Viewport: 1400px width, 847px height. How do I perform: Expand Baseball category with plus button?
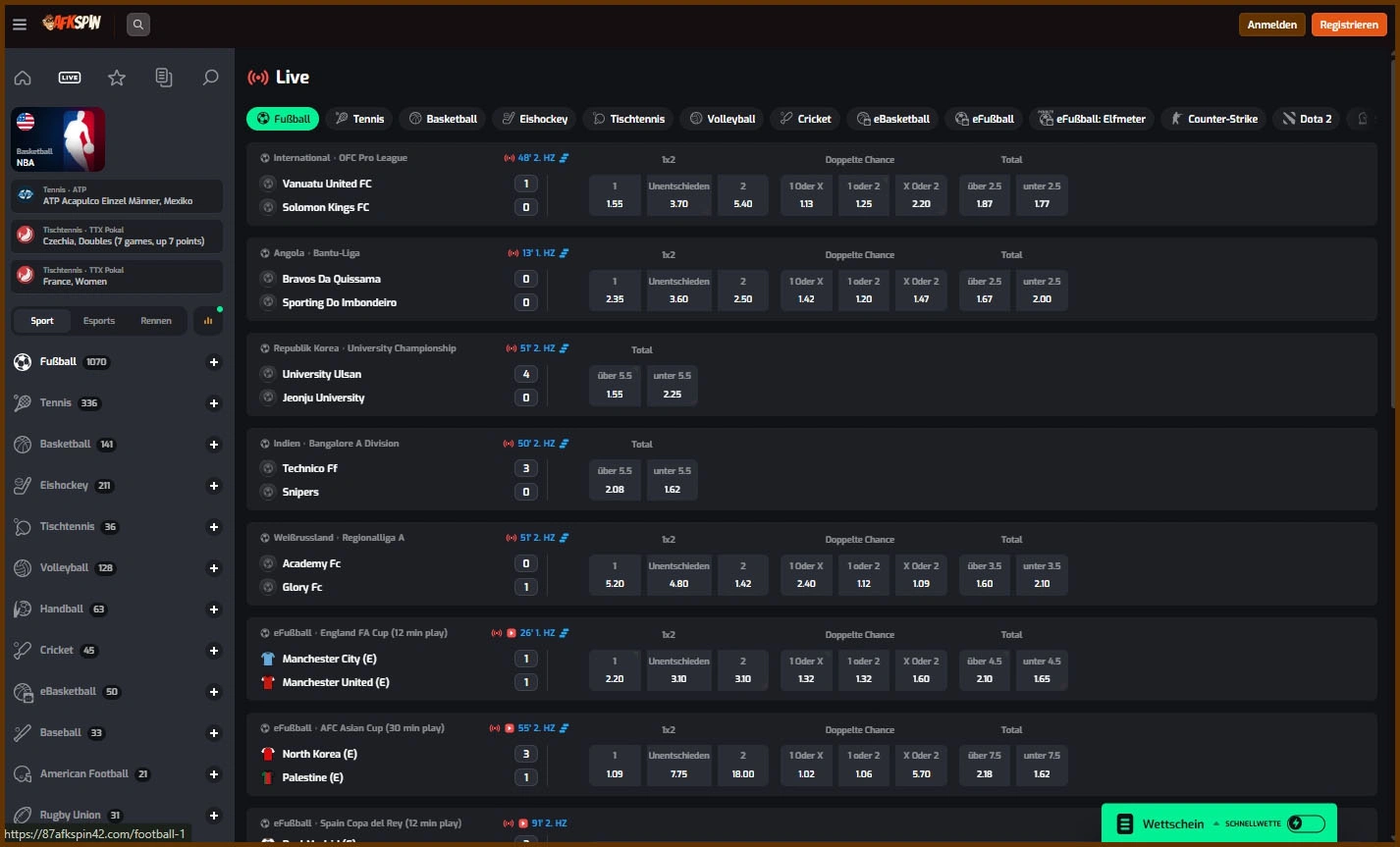[x=214, y=733]
